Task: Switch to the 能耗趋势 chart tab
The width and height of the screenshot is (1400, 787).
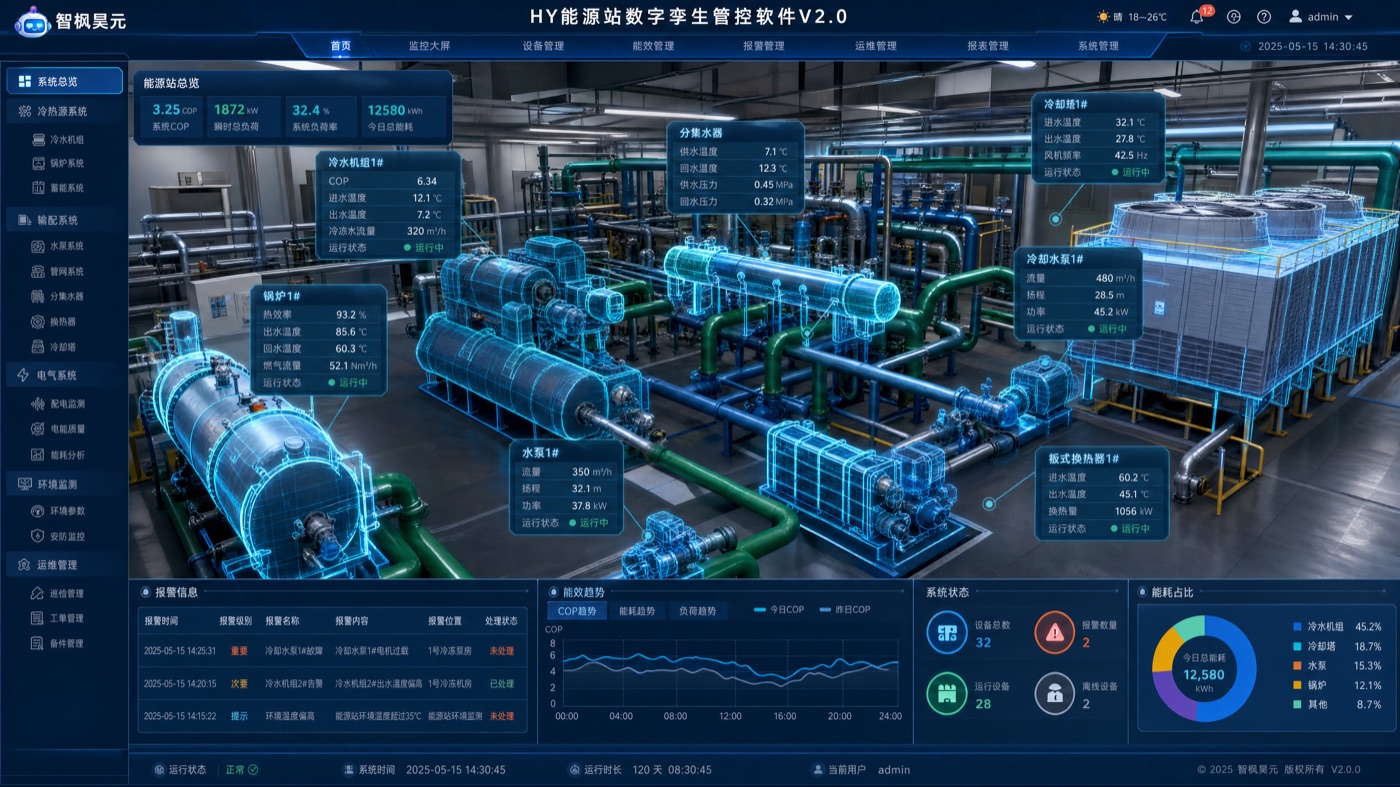Action: pos(637,611)
